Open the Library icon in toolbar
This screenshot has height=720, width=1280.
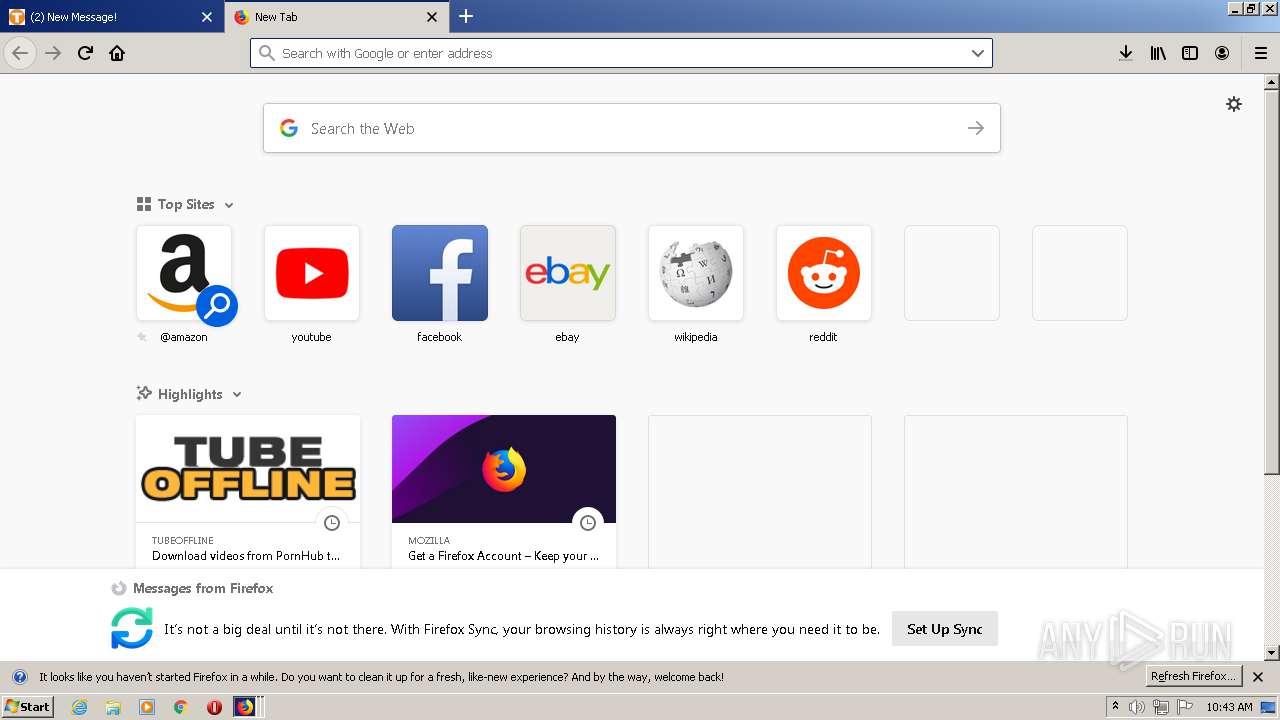pyautogui.click(x=1158, y=53)
